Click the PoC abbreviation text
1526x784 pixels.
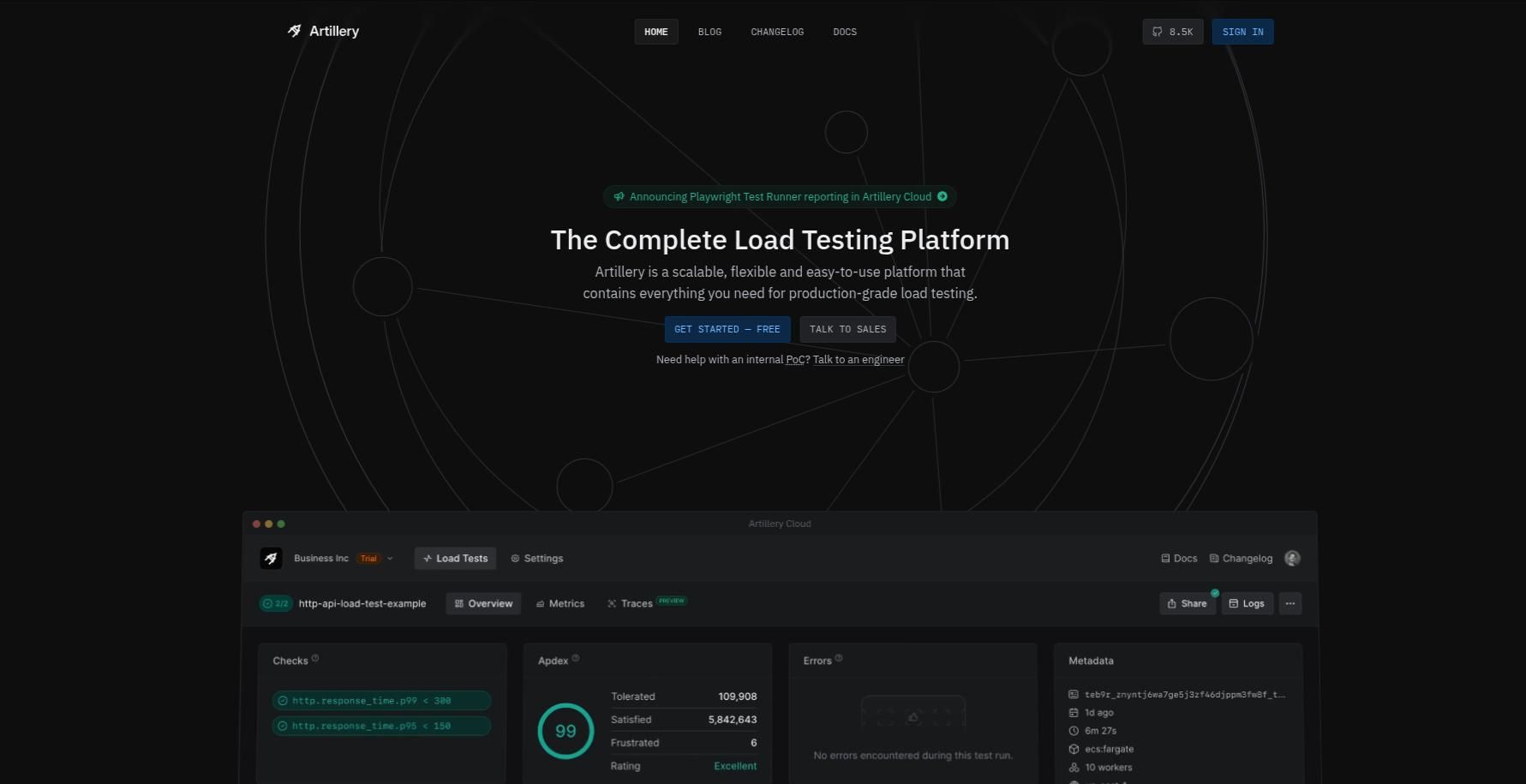795,360
